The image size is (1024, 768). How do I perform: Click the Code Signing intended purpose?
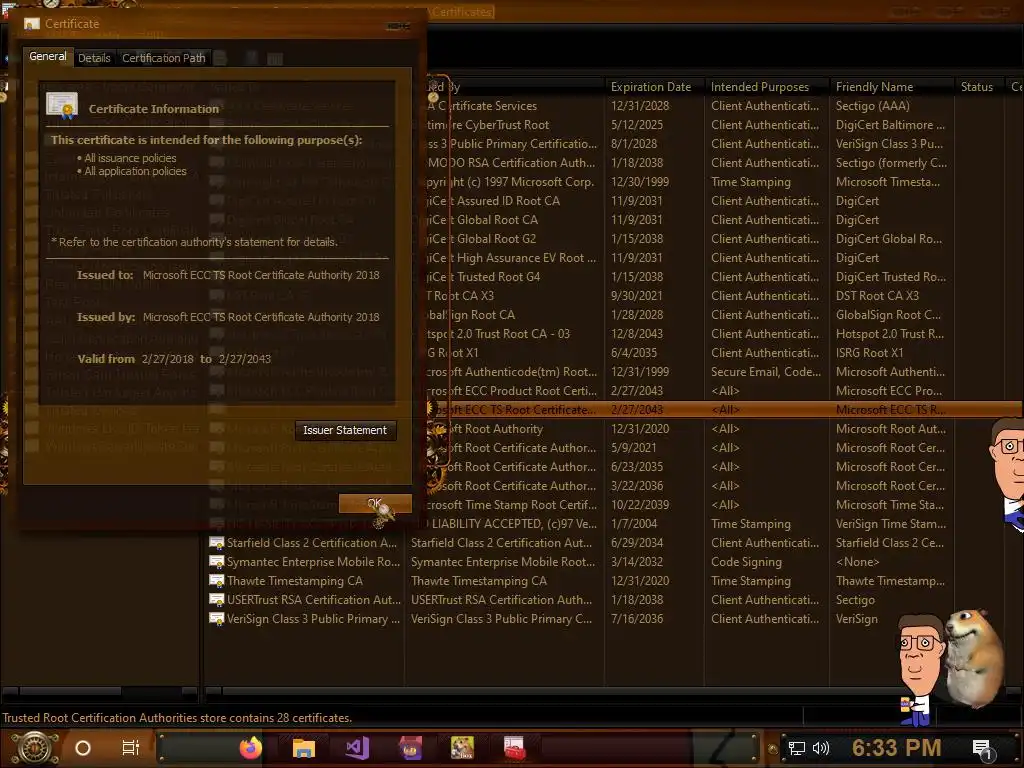coord(746,562)
